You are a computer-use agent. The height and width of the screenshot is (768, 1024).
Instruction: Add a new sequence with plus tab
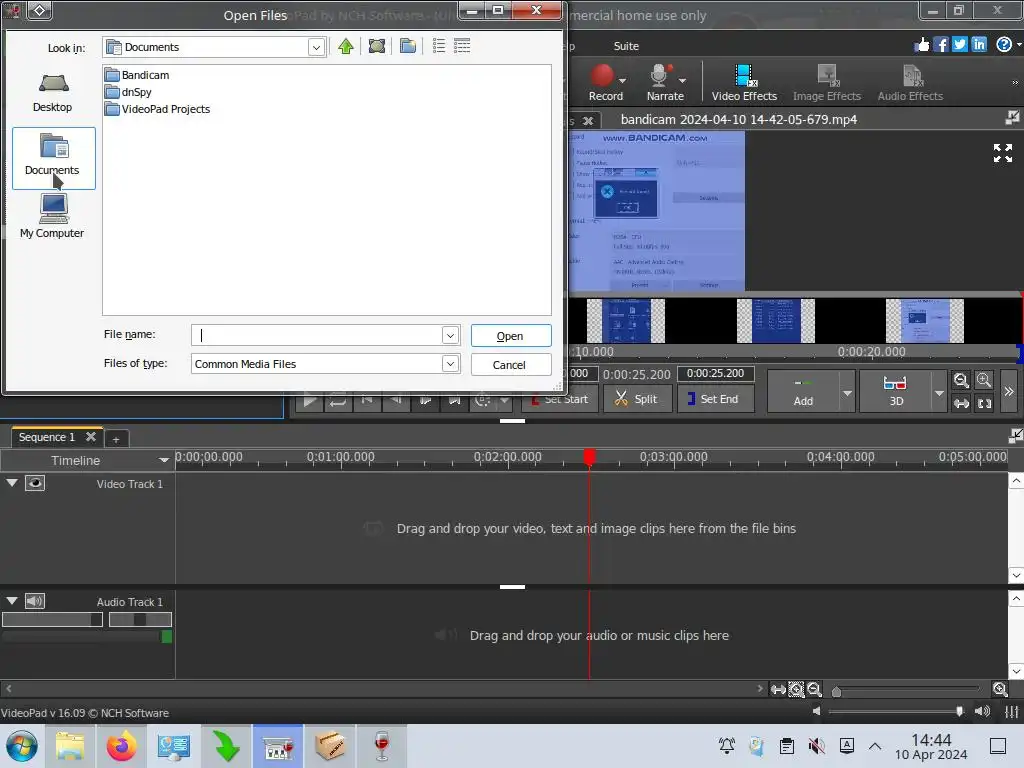click(116, 439)
